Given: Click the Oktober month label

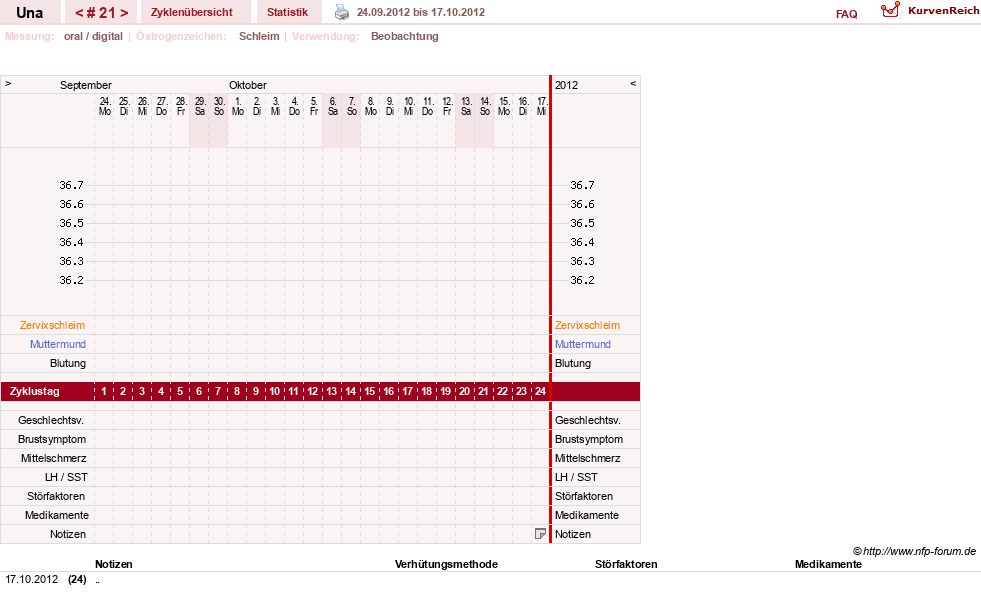Looking at the screenshot, I should [x=248, y=85].
